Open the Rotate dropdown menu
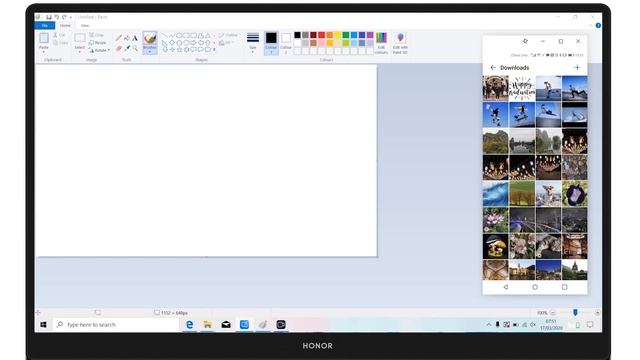This screenshot has height=360, width=640. pyautogui.click(x=99, y=50)
